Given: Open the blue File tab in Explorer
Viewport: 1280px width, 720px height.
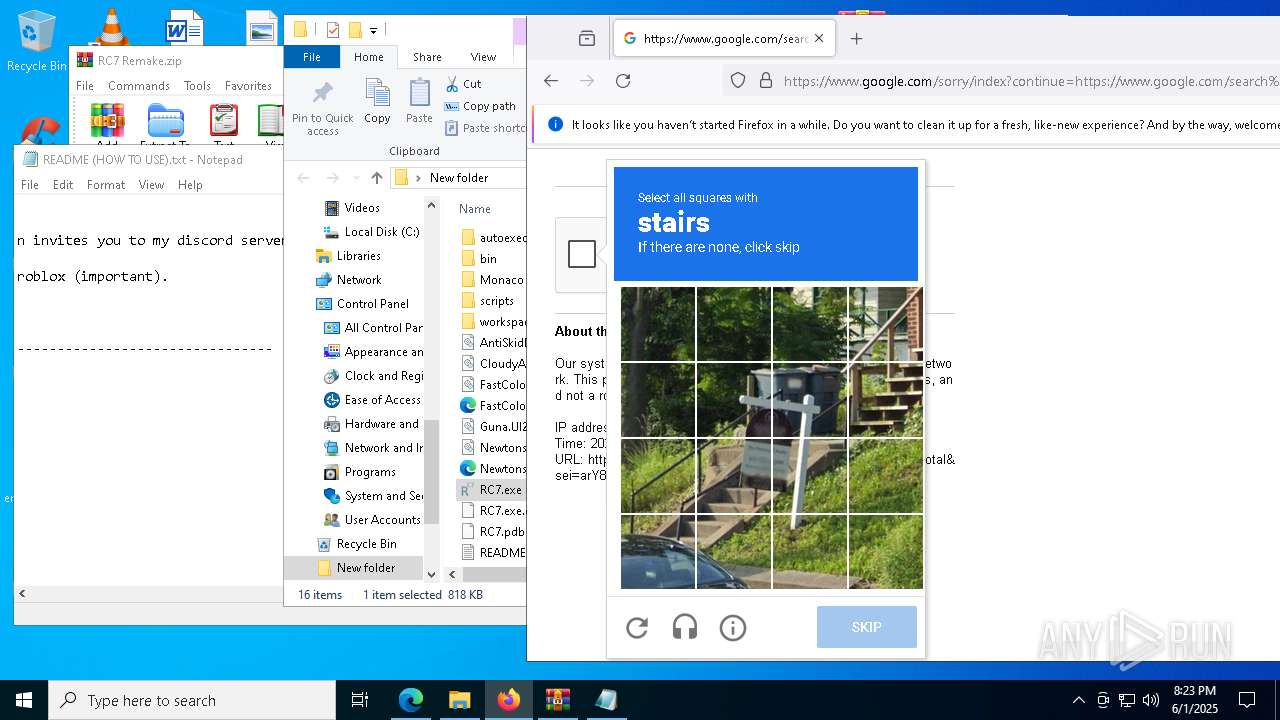Looking at the screenshot, I should [x=312, y=57].
